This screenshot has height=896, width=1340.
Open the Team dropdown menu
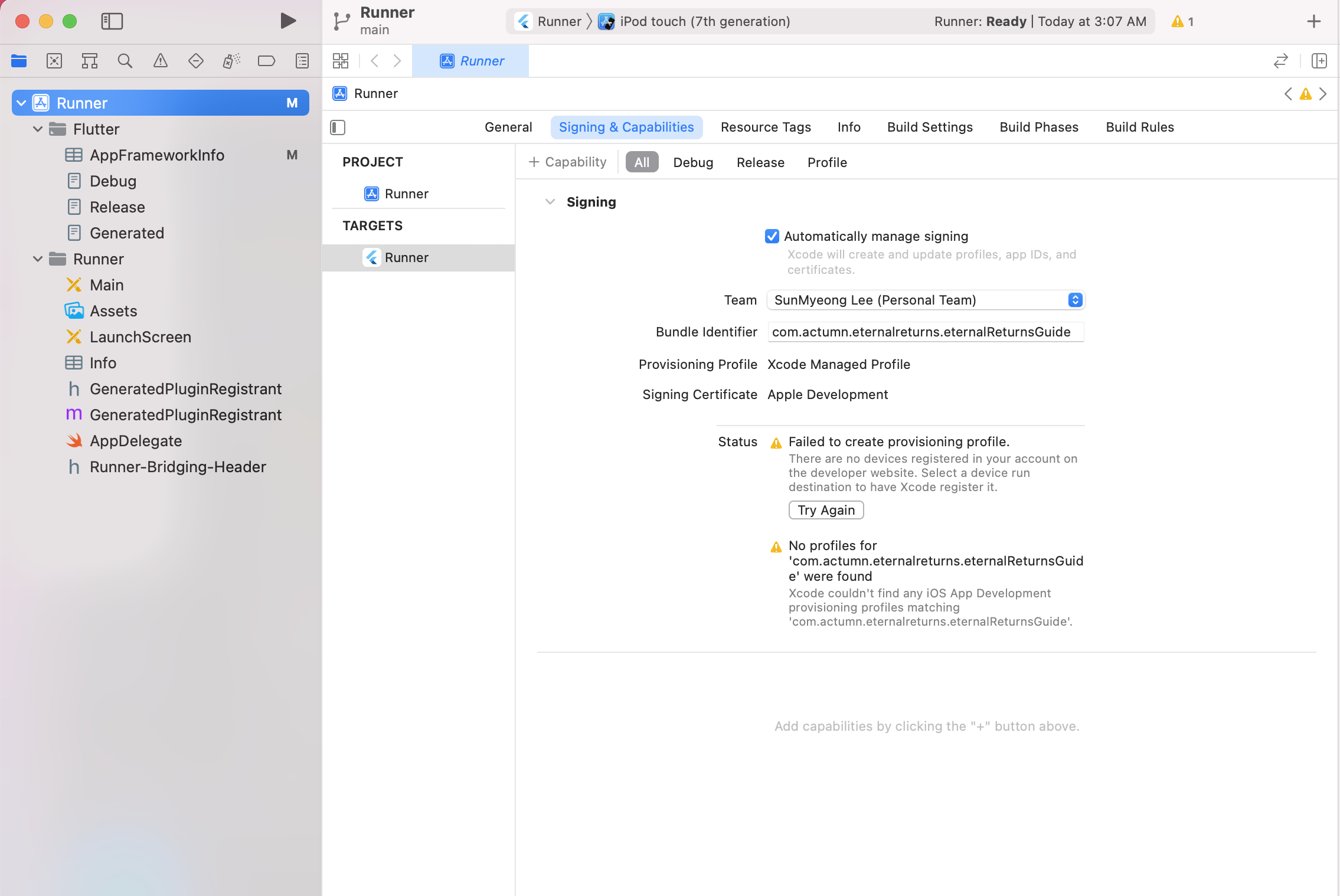coord(926,300)
